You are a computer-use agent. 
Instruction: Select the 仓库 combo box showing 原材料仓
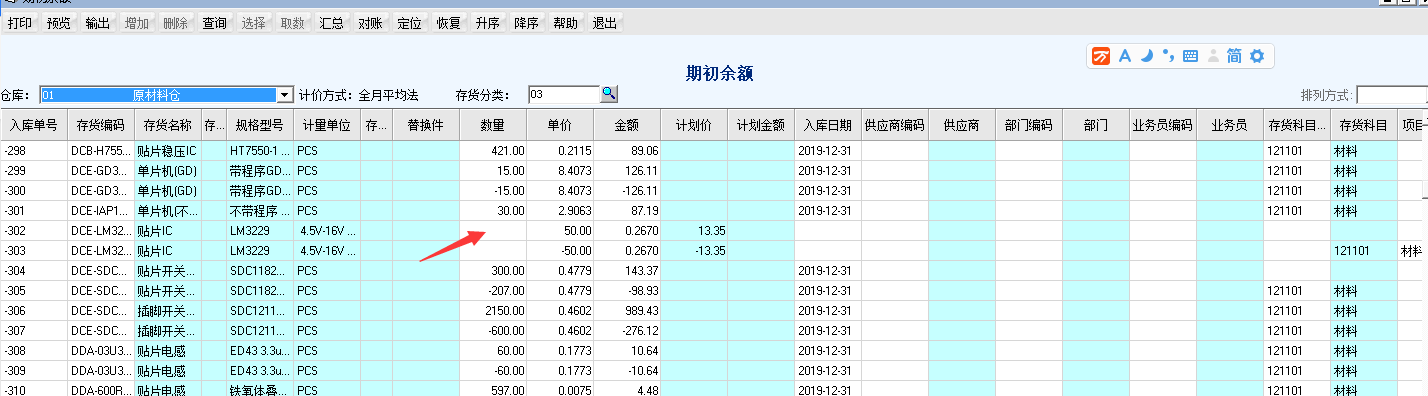pos(166,95)
